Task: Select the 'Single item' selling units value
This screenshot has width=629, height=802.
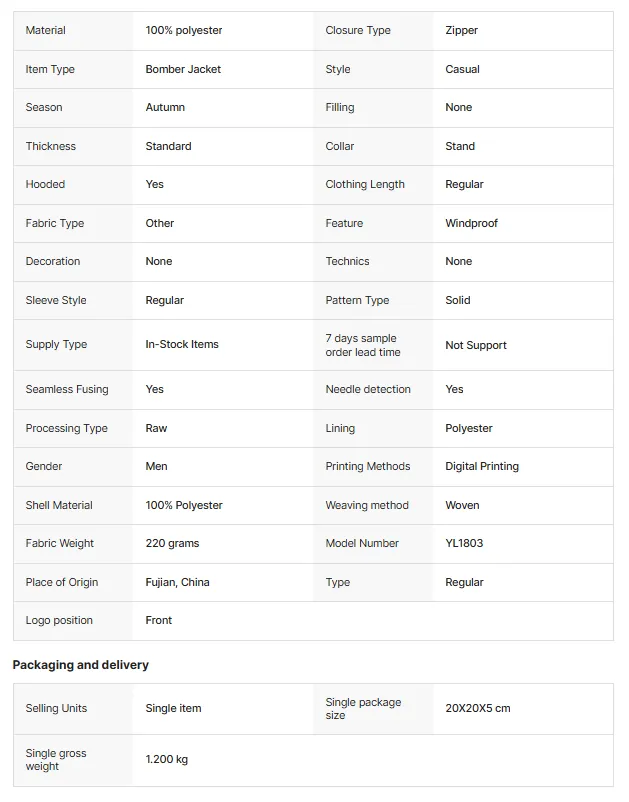Action: [173, 708]
